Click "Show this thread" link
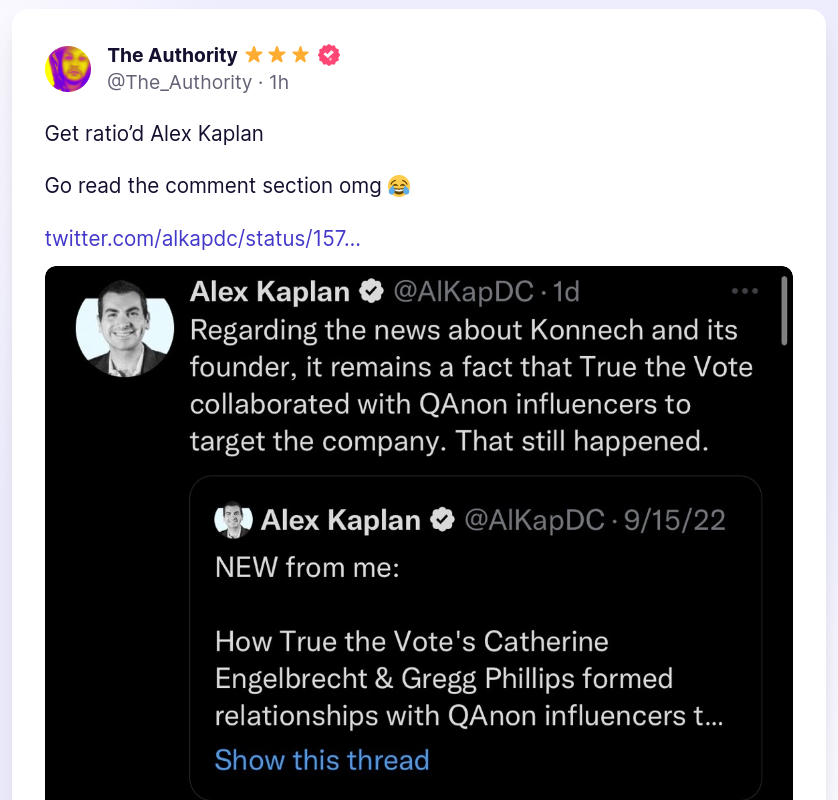The image size is (838, 800). click(x=322, y=760)
